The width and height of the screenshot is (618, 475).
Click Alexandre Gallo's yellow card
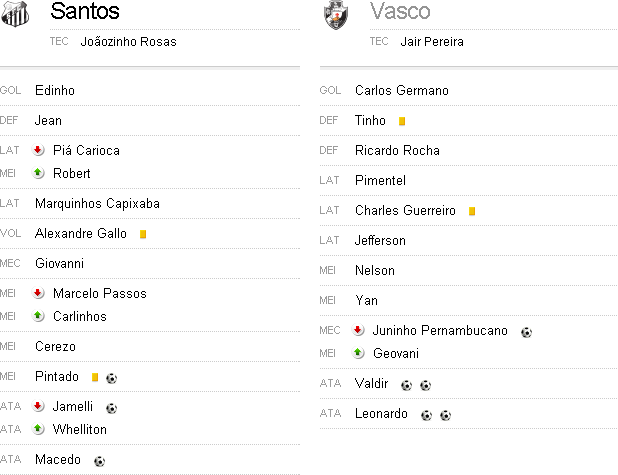[143, 234]
